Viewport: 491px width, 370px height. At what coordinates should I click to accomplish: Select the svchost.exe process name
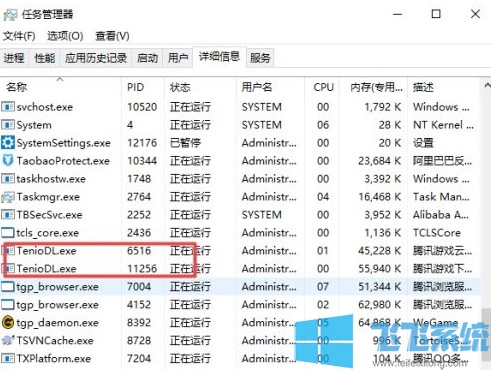pos(45,107)
